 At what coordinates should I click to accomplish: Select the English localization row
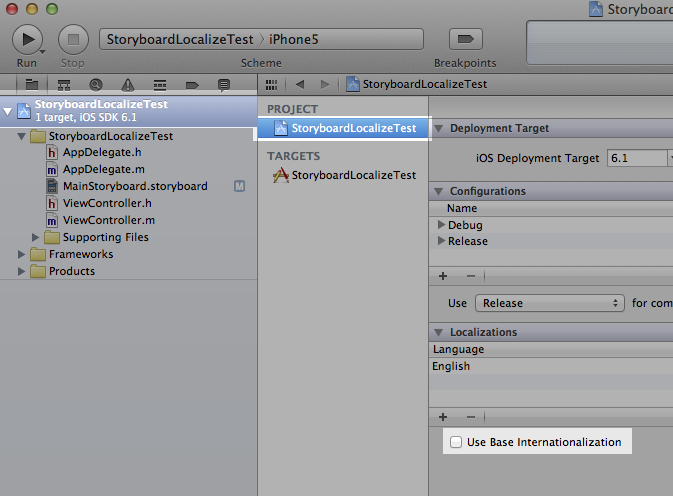point(551,366)
